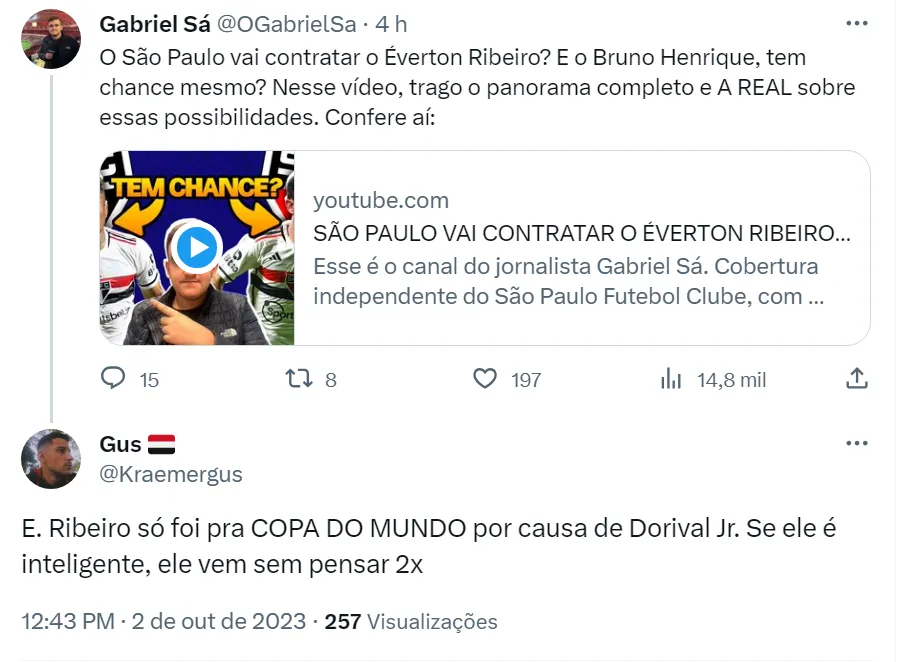Viewport: 911px width, 662px height.
Task: Click the 12:43 PM timestamp link
Action: (x=67, y=621)
